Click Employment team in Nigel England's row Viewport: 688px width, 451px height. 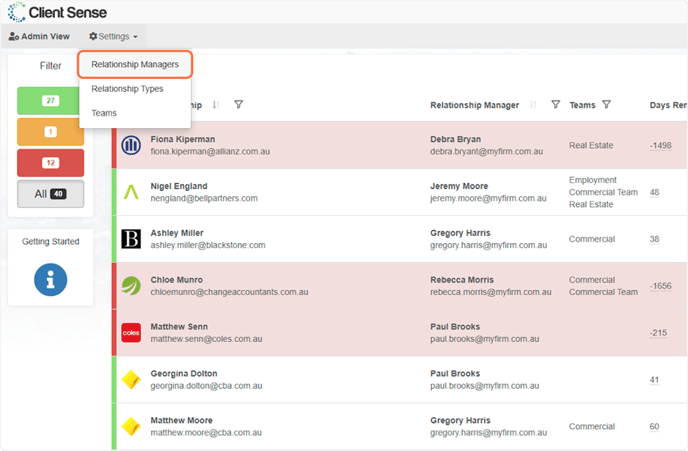coord(593,180)
